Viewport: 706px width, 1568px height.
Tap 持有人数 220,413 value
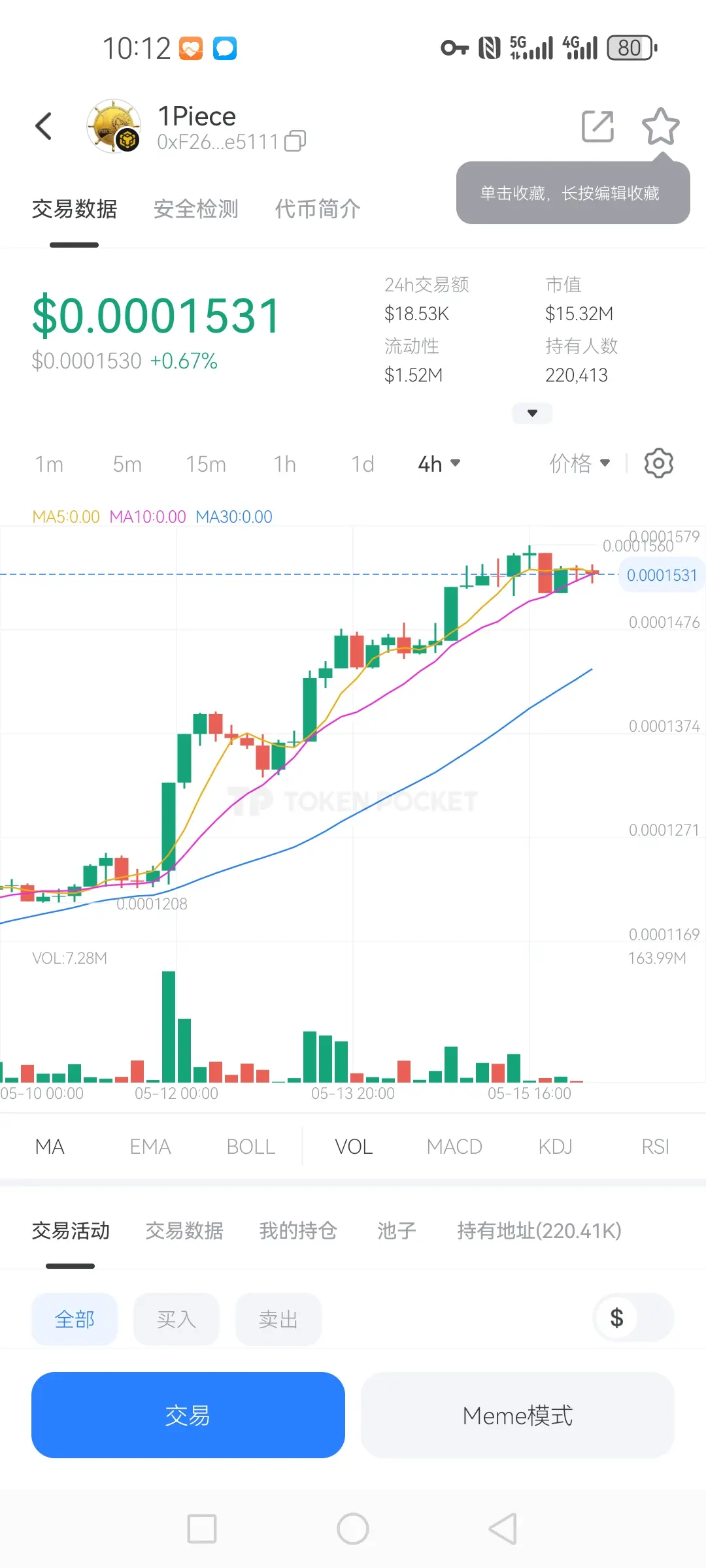tap(577, 376)
